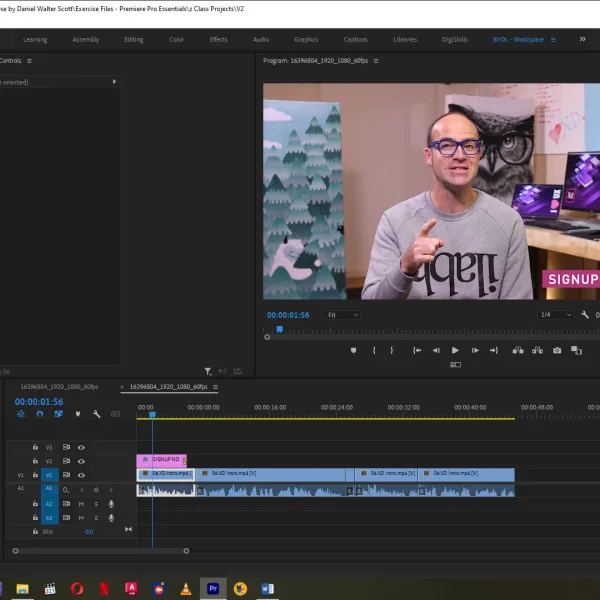Go to In point in Program monitor
The image size is (600, 600).
coord(417,350)
